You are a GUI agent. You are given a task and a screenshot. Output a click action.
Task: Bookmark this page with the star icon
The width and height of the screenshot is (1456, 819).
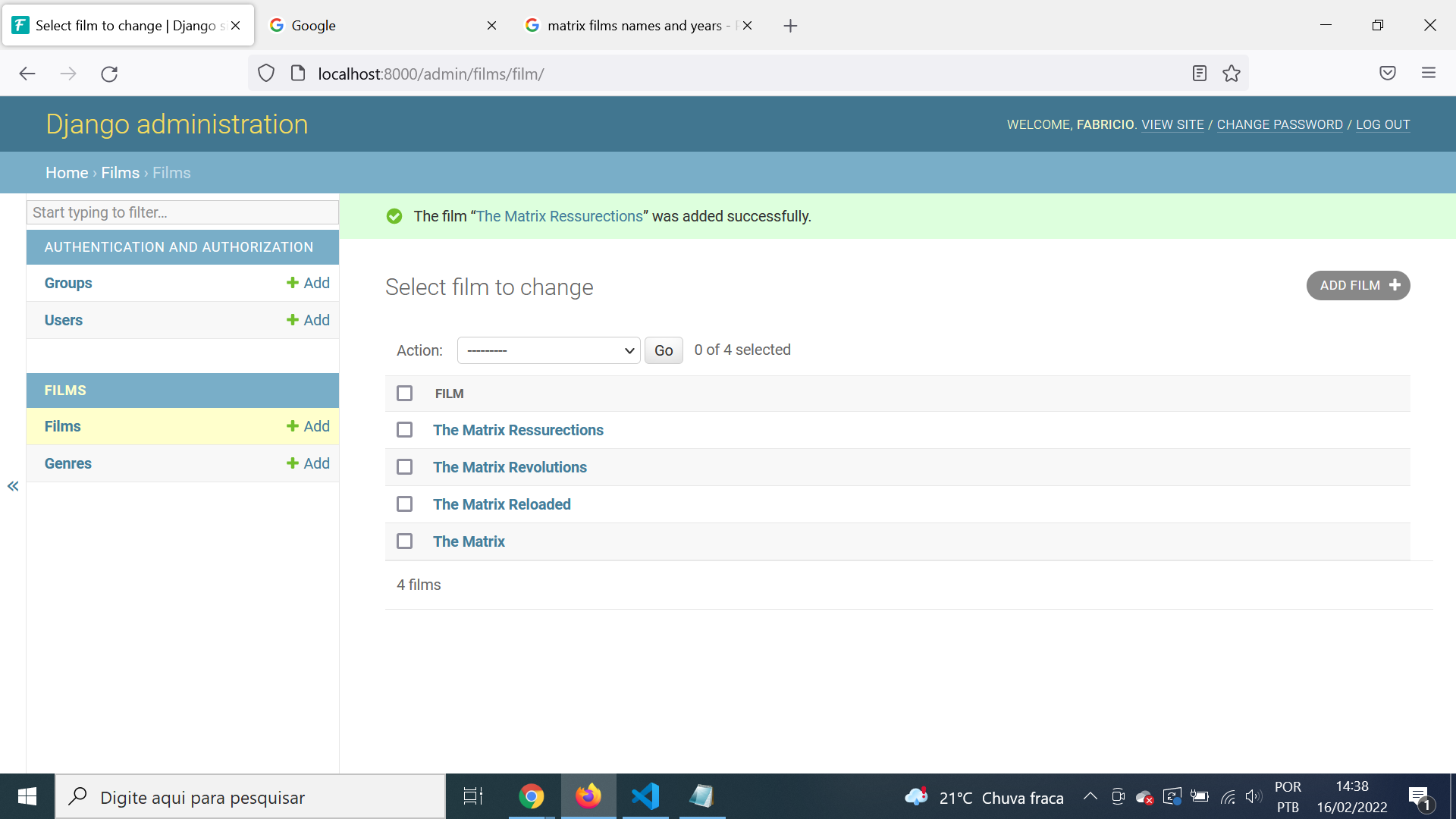pos(1232,74)
